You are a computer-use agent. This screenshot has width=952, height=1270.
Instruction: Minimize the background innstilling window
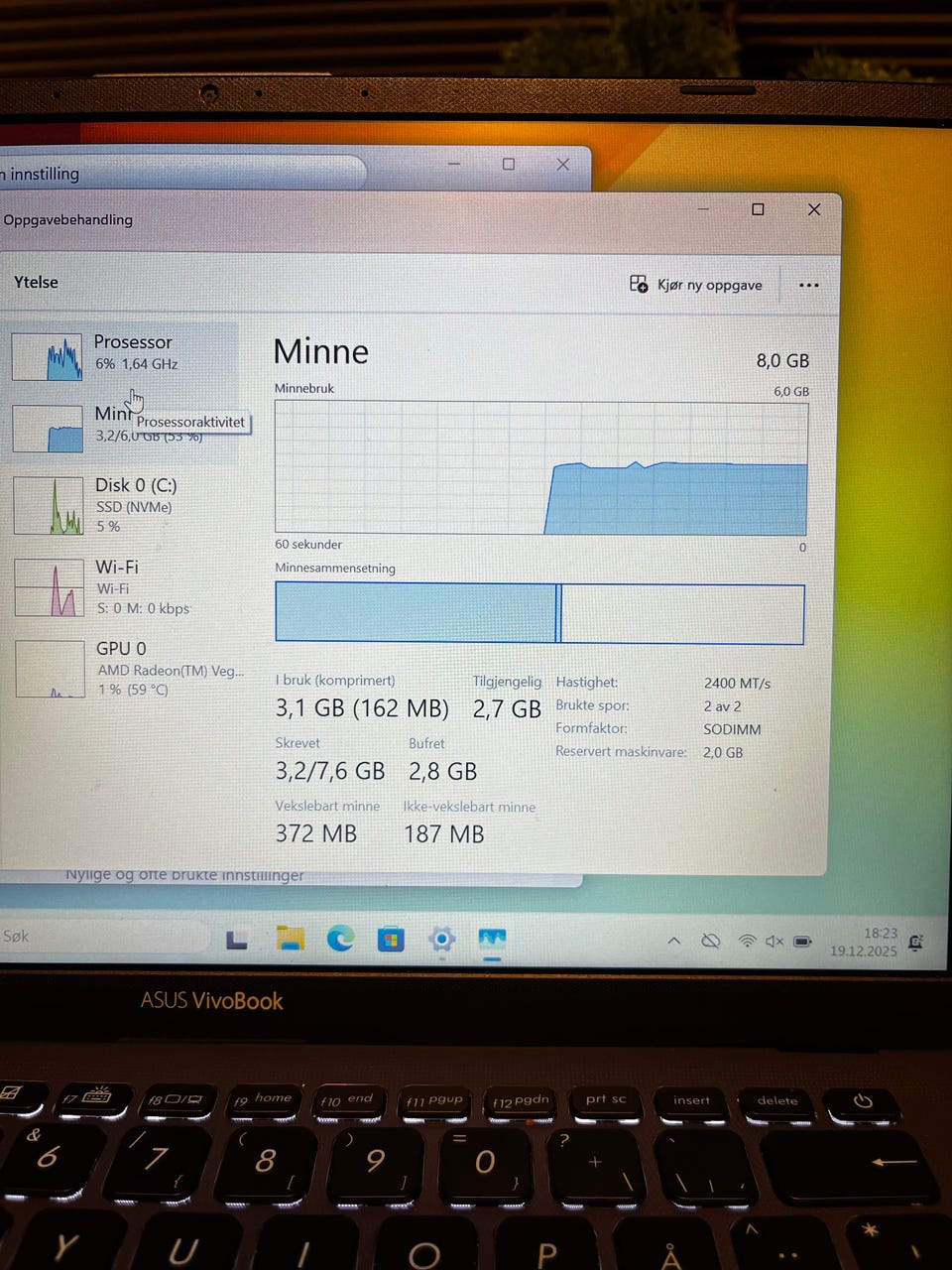point(454,164)
